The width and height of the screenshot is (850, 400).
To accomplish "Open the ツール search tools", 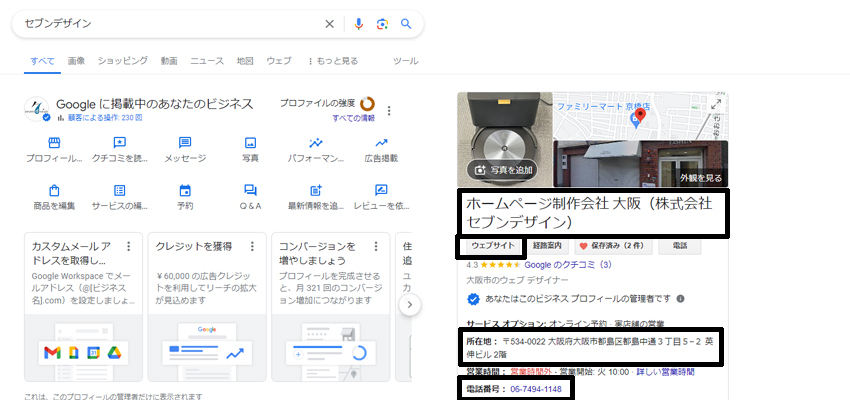I will [x=405, y=61].
